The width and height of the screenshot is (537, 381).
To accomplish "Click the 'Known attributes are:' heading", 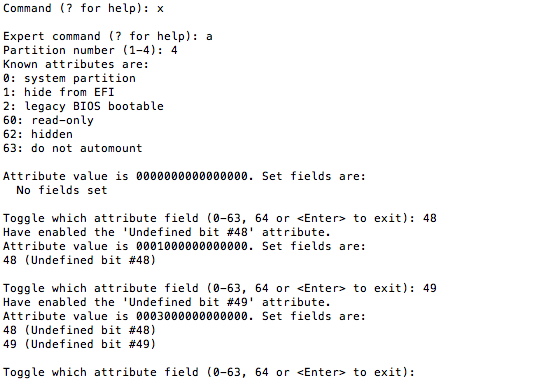I will tap(76, 65).
